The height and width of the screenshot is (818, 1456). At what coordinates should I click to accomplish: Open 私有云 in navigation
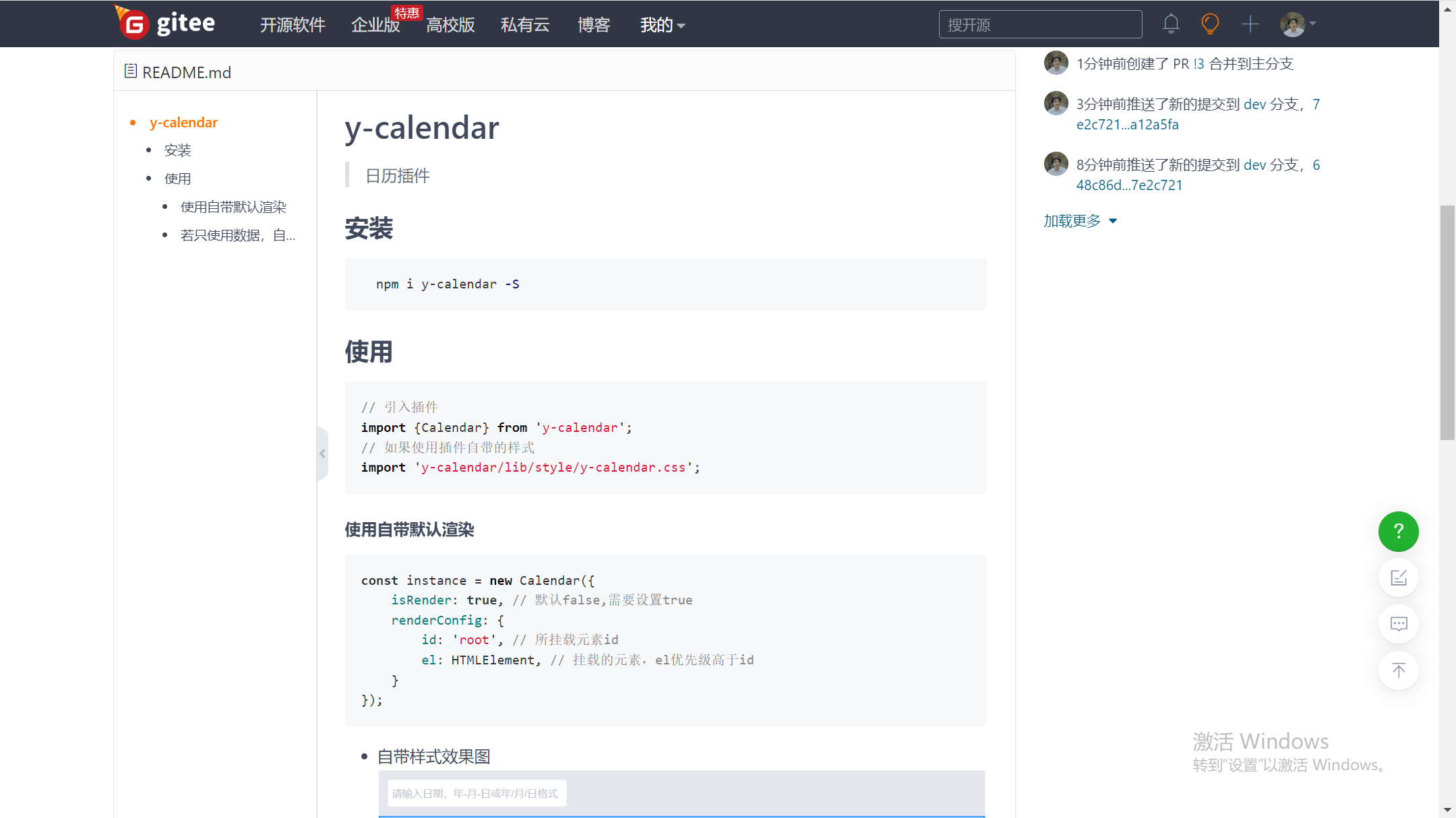coord(525,25)
